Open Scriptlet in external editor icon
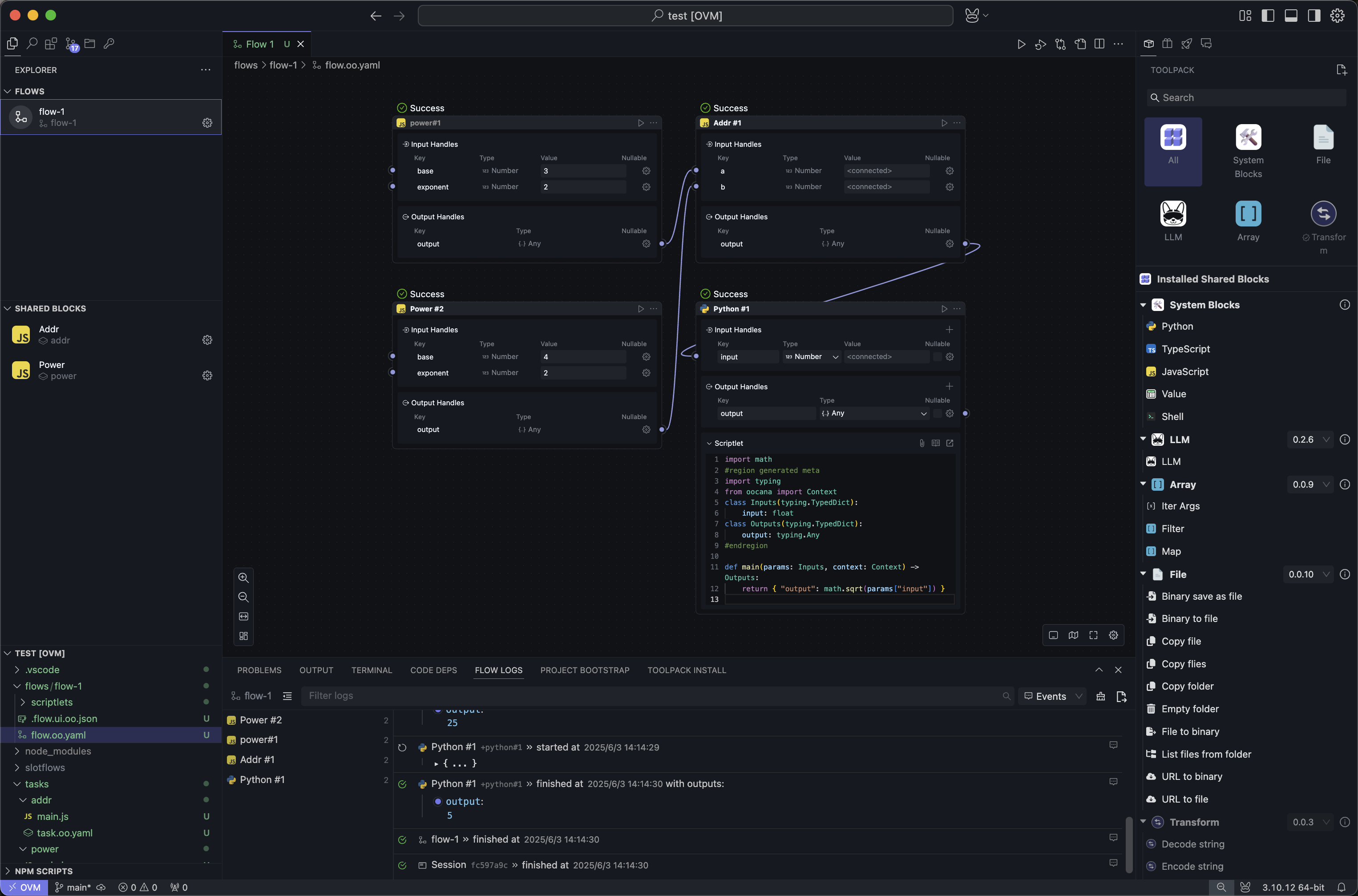This screenshot has width=1358, height=896. point(950,443)
